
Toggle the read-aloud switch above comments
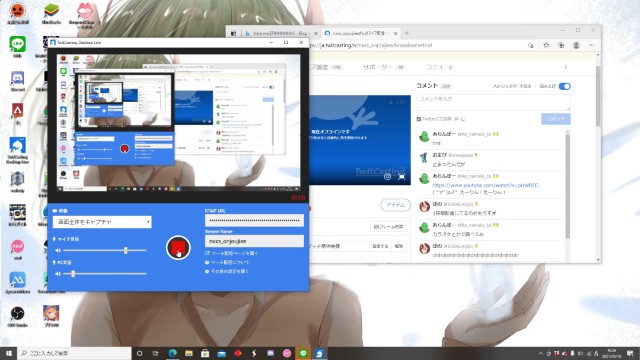(564, 86)
